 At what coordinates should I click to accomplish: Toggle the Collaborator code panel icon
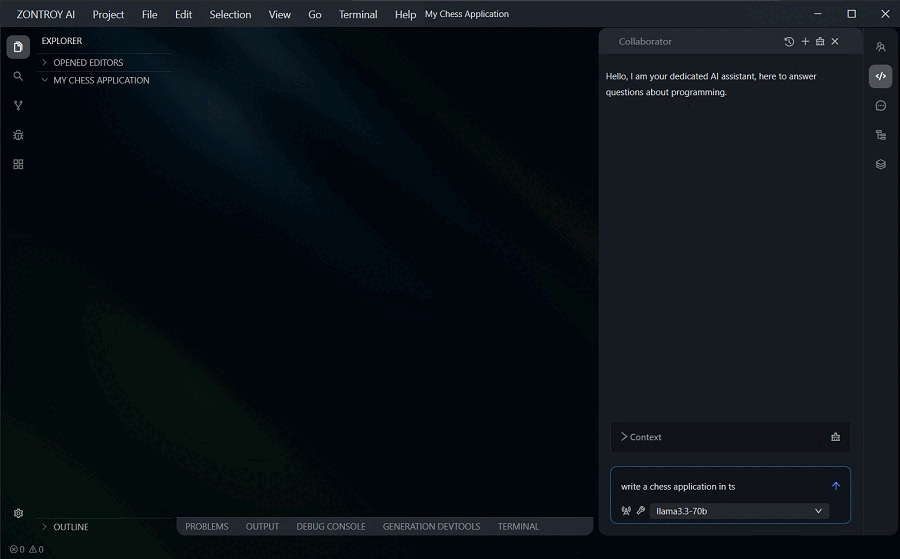click(x=880, y=76)
